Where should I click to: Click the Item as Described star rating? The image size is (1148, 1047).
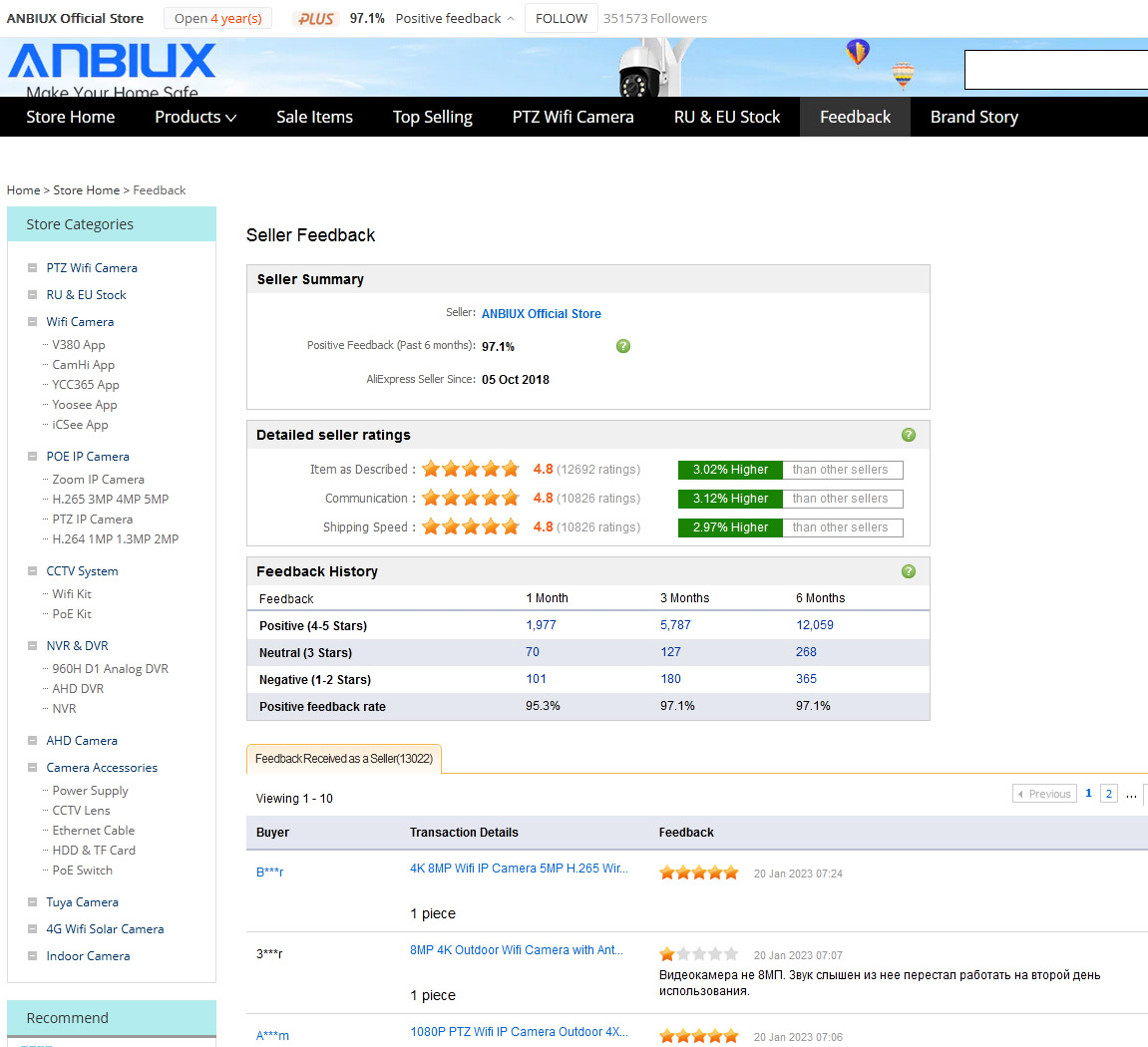pyautogui.click(x=471, y=469)
